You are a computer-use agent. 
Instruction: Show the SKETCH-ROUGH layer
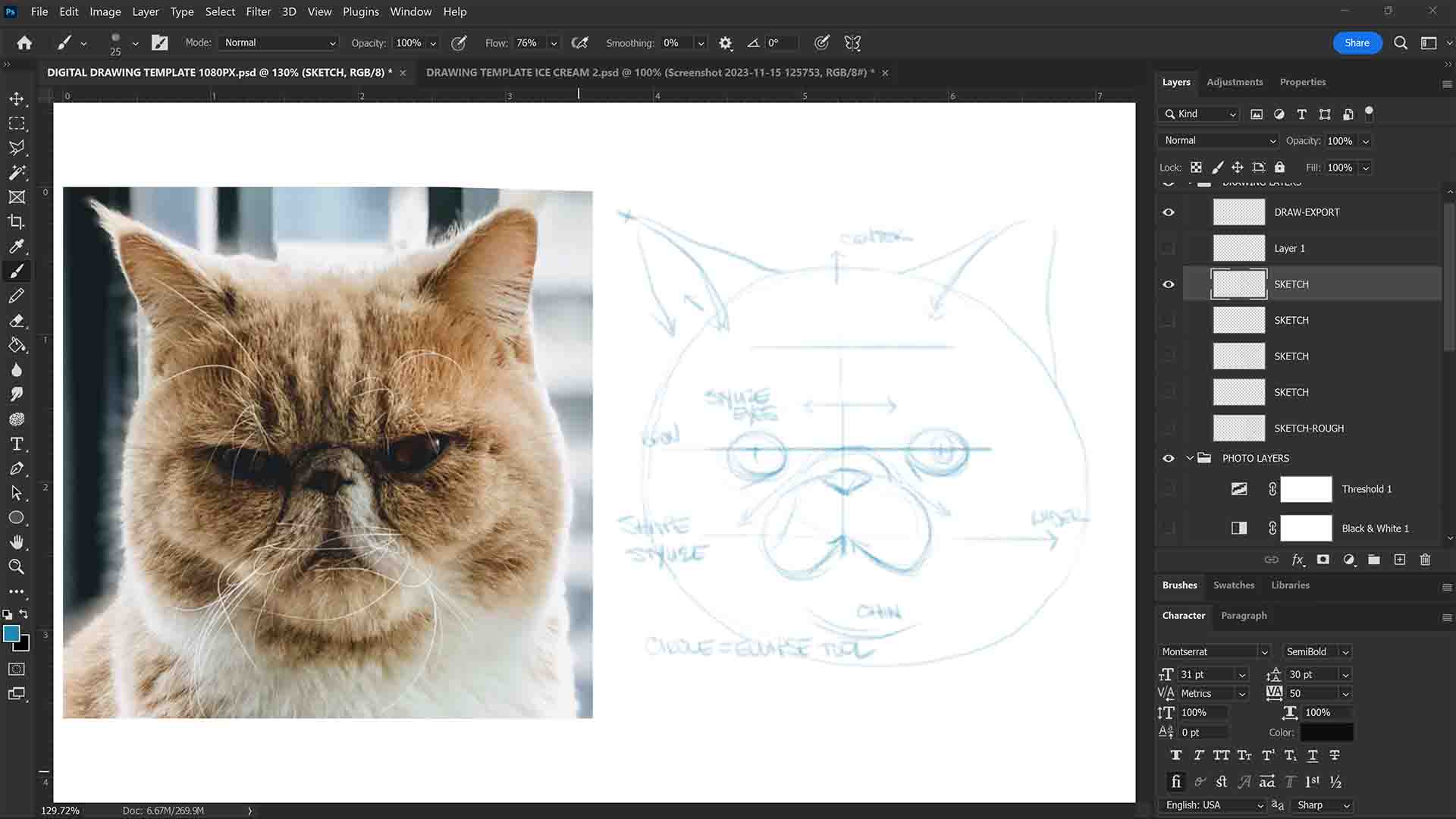(1169, 428)
